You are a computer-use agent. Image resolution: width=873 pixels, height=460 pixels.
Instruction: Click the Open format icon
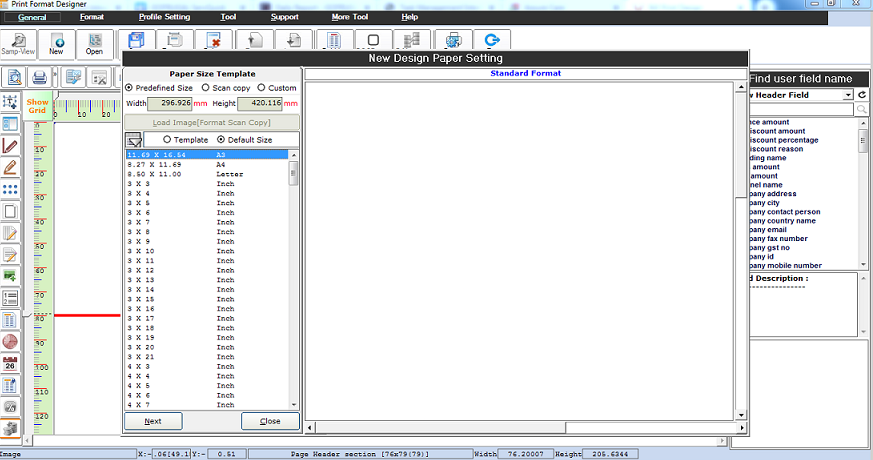point(95,44)
